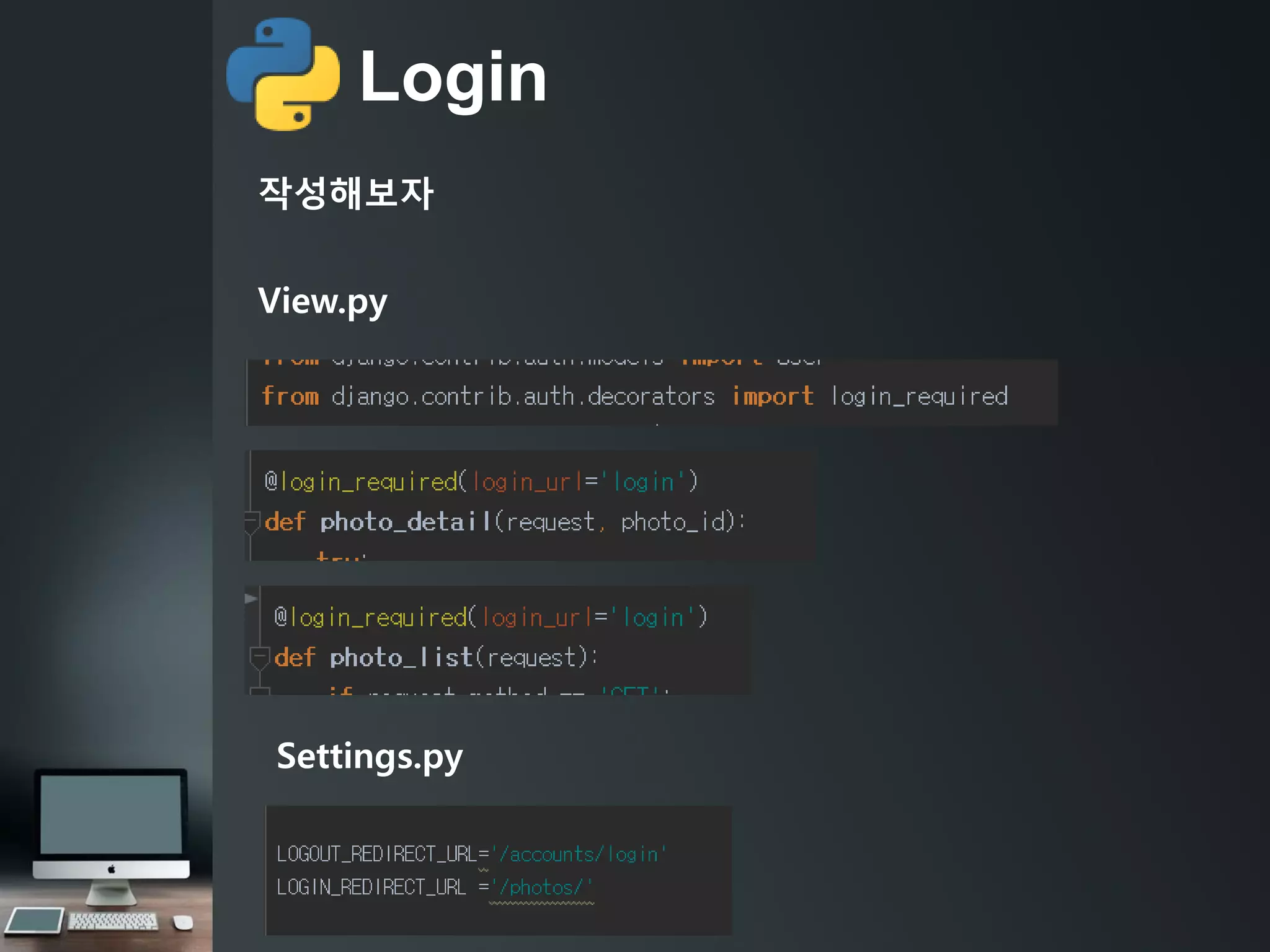Click the LOGOUT_REDIRECT_URL setting line
This screenshot has width=1270, height=952.
pyautogui.click(x=471, y=854)
